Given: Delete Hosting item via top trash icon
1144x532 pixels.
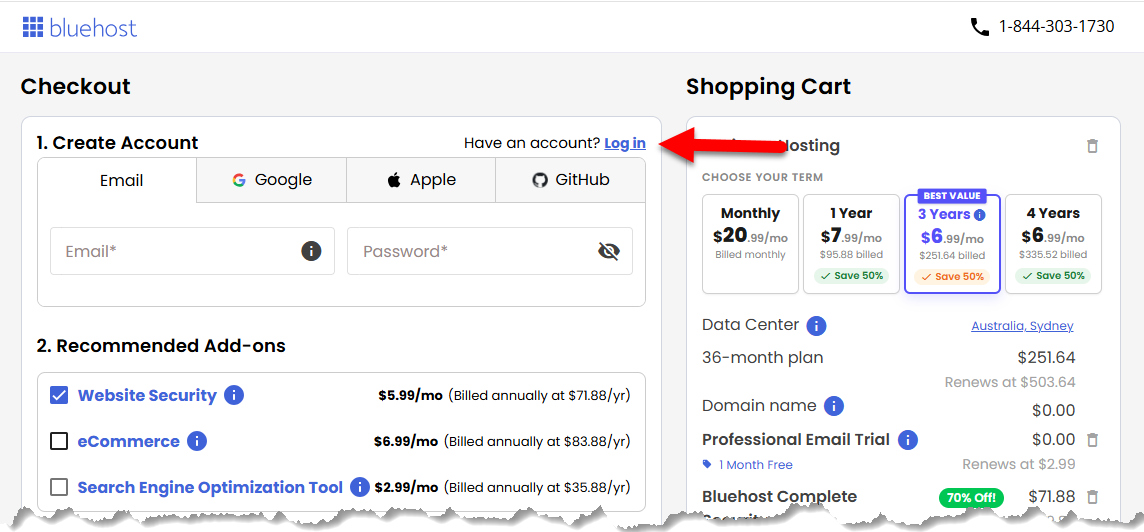Looking at the screenshot, I should click(1092, 146).
